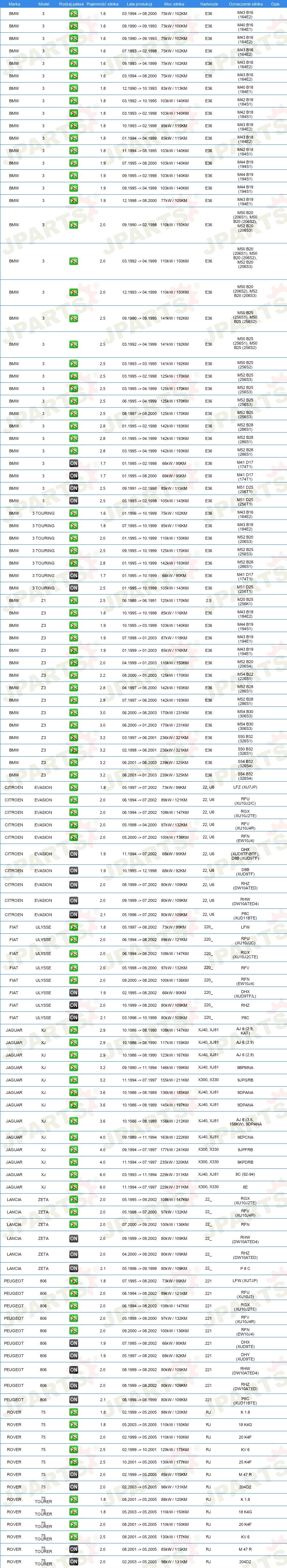The image size is (287, 1568).
Task: Click petrol icon in BMW 3 M40 B16 row
Action: click(x=73, y=26)
